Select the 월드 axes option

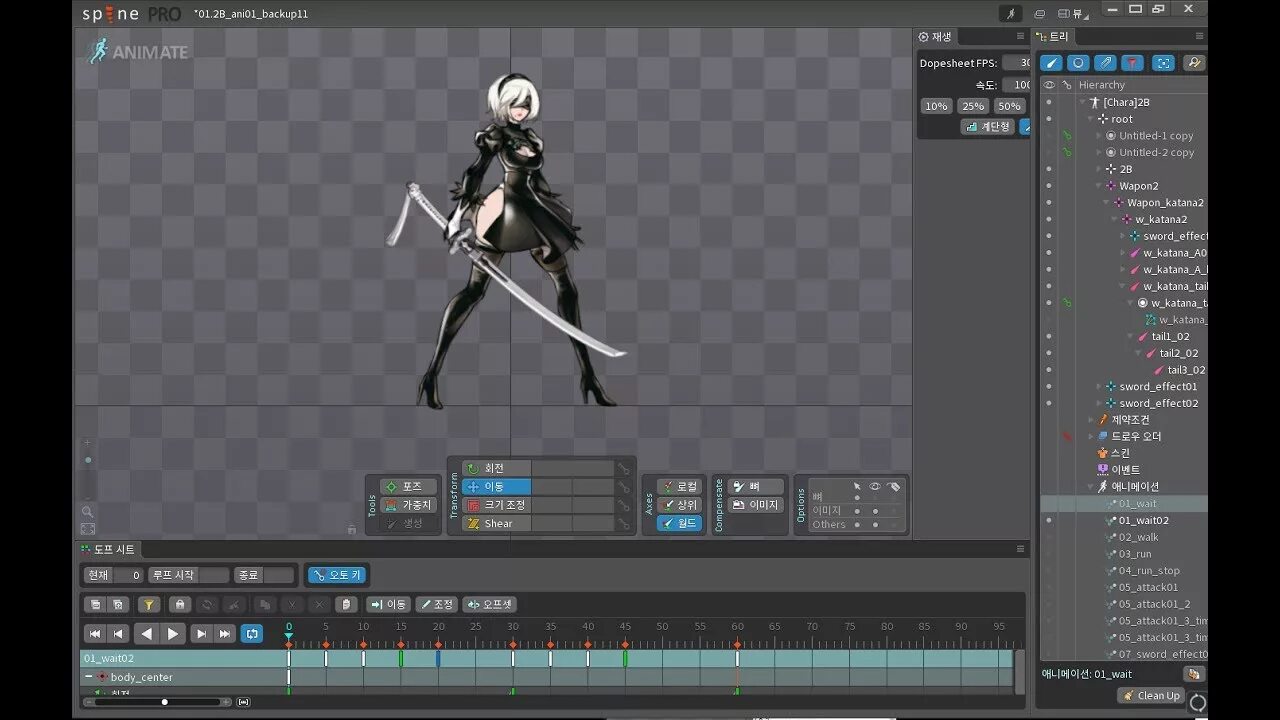[x=679, y=523]
